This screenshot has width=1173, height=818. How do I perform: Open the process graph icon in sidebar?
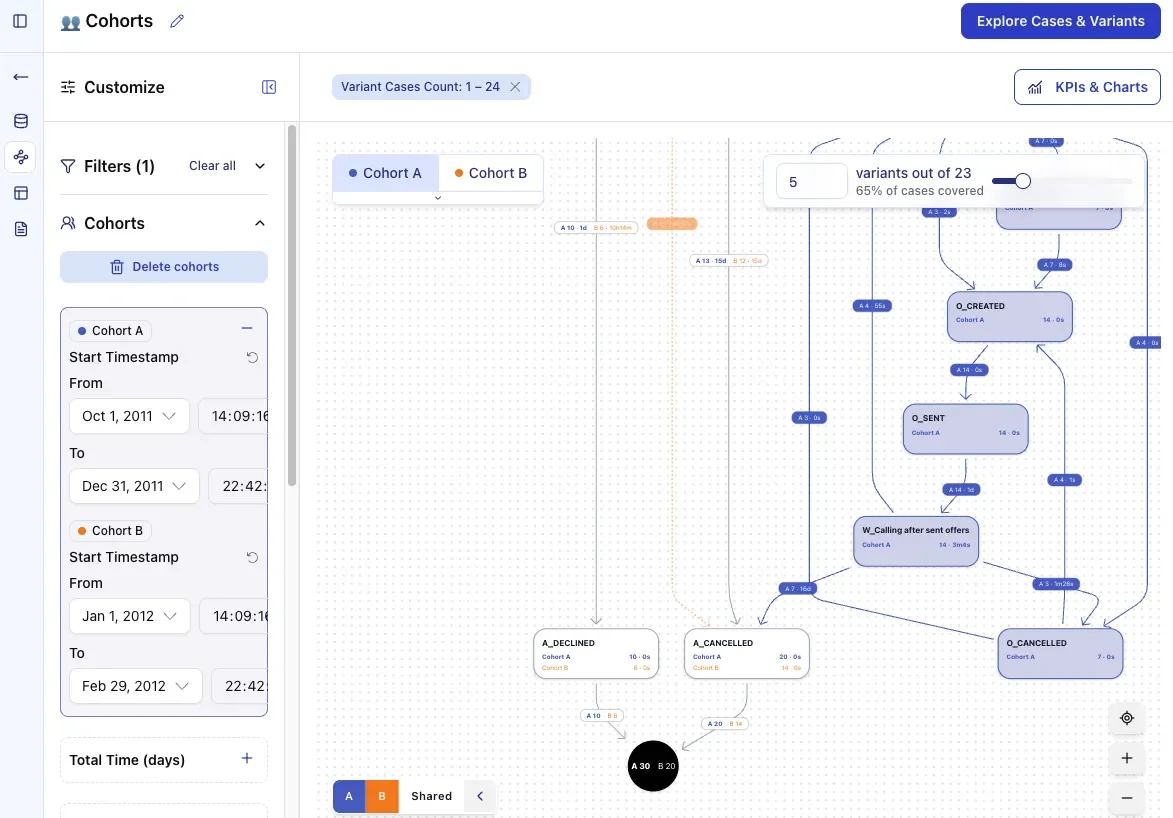pyautogui.click(x=21, y=157)
